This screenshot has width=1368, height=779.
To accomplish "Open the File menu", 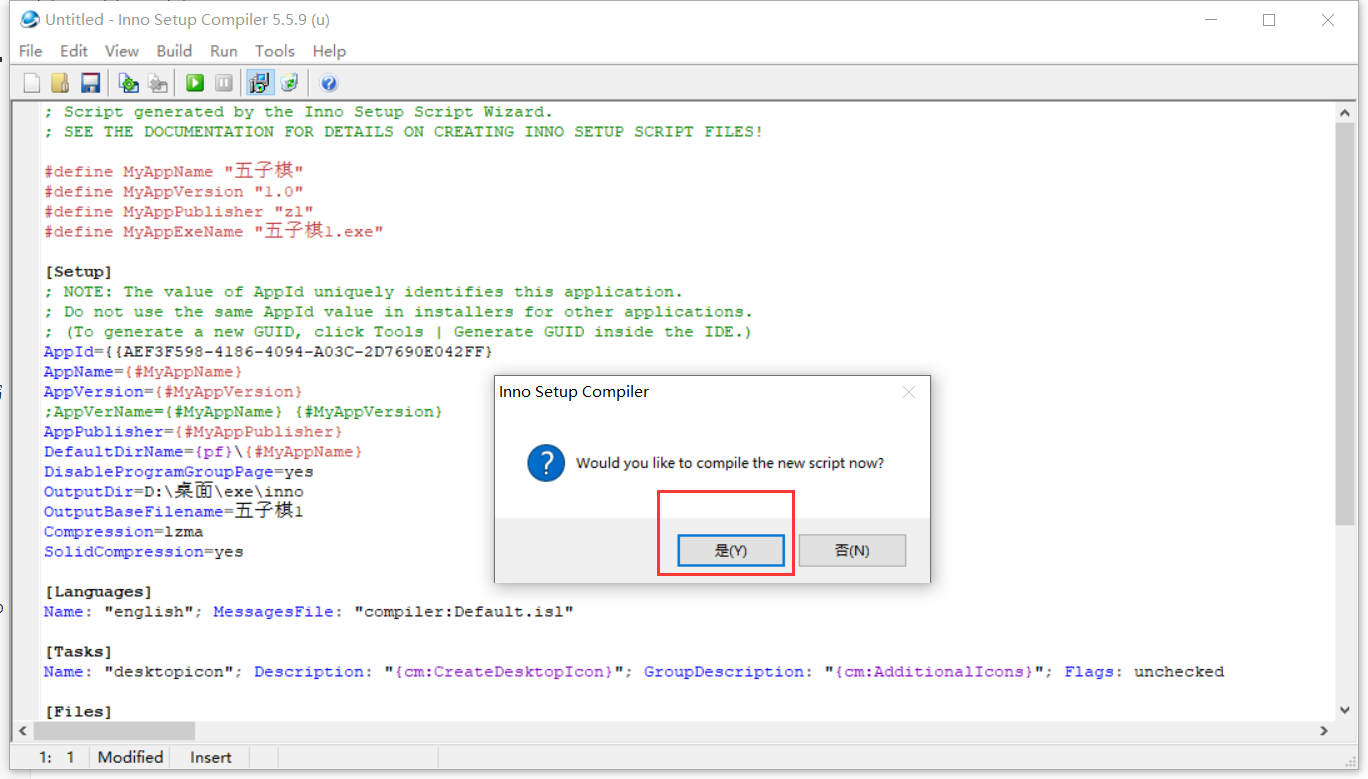I will point(31,51).
